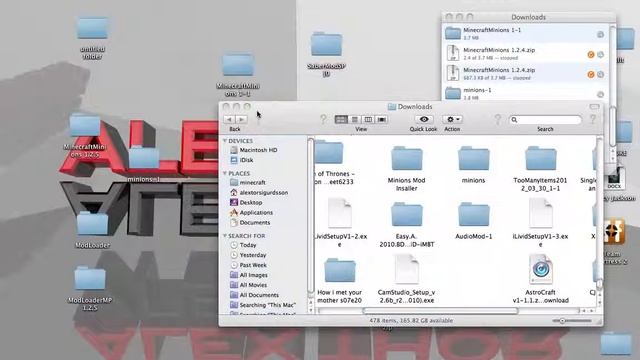Select AudioMod-1 folder

[473, 214]
